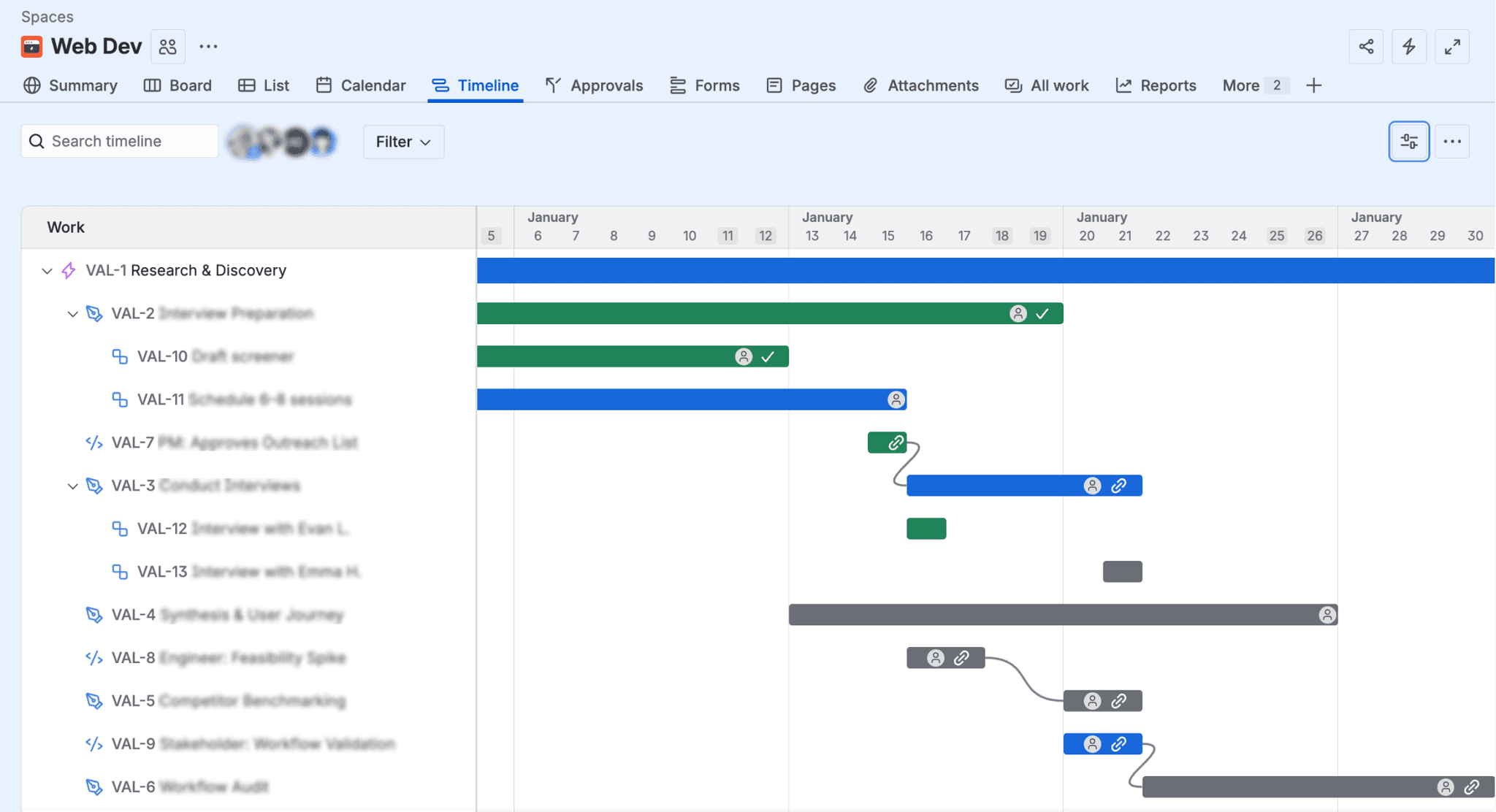
Task: Open the Filter dropdown
Action: coord(403,142)
